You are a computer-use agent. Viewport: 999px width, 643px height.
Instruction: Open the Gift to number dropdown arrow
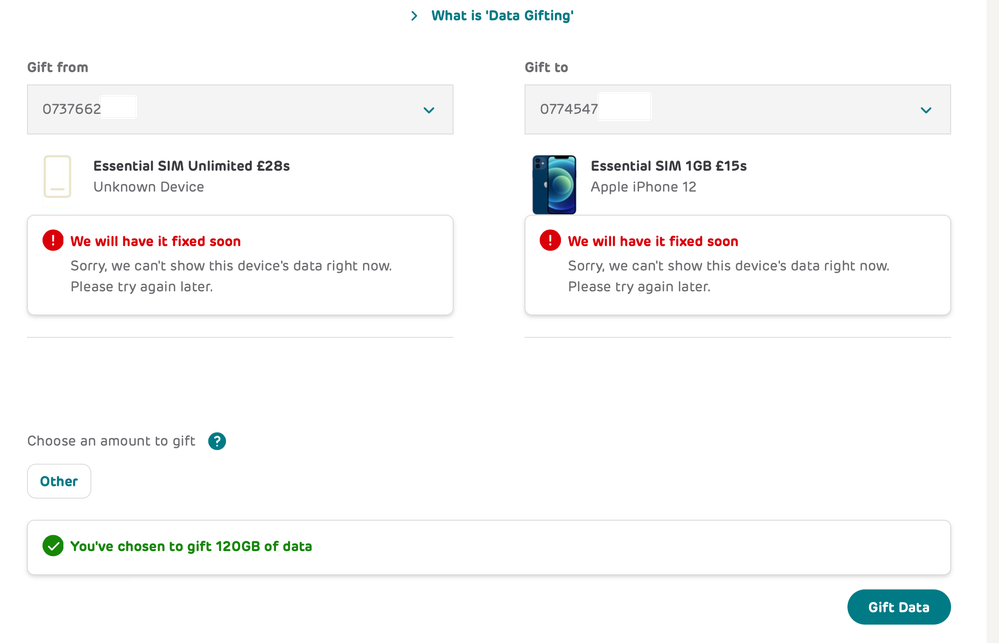point(926,110)
